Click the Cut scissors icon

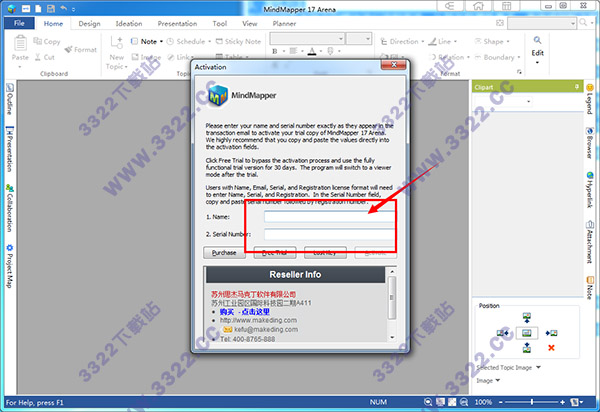[38, 57]
